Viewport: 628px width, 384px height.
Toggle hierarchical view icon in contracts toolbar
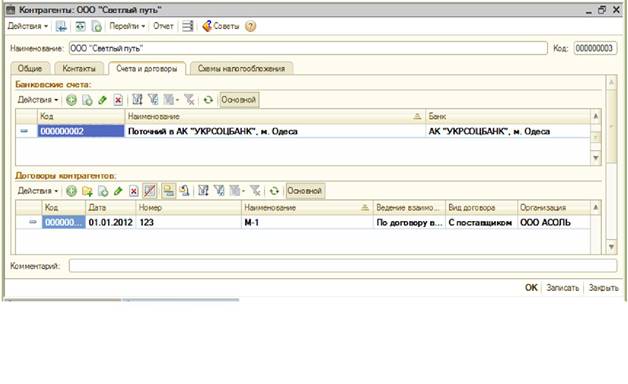click(169, 191)
